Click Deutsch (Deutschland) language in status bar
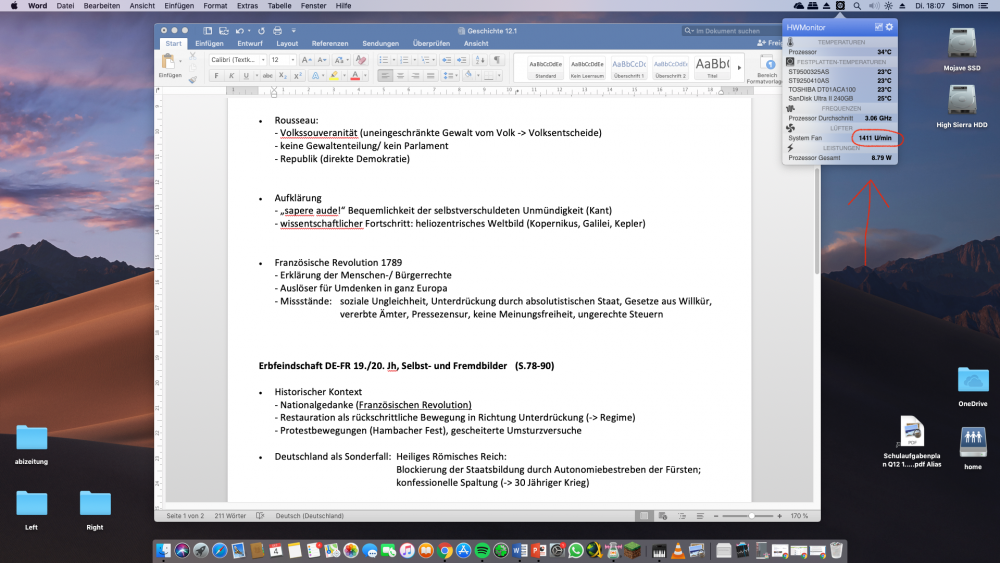 pos(309,516)
